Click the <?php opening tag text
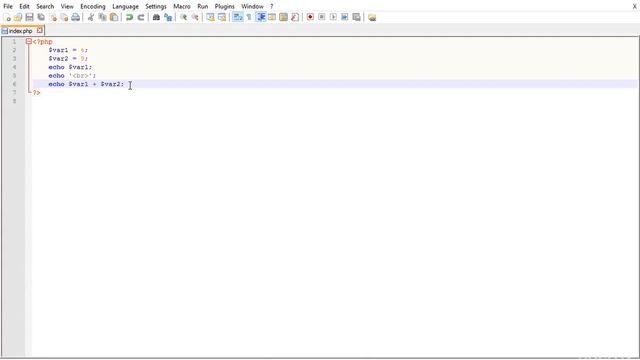The image size is (640, 360). tap(42, 41)
